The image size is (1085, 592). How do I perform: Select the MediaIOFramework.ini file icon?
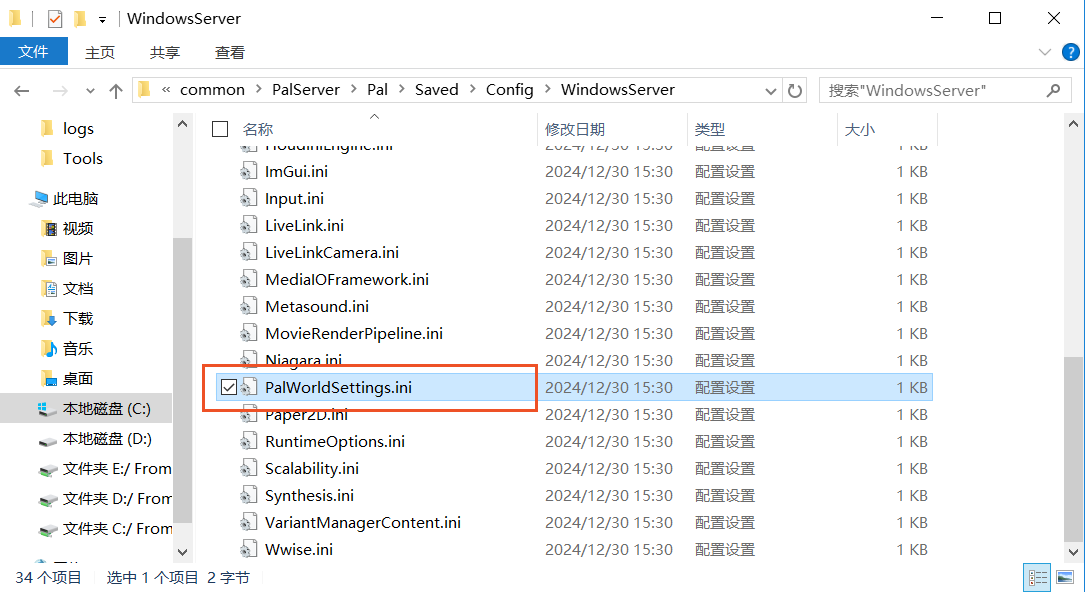pos(249,279)
